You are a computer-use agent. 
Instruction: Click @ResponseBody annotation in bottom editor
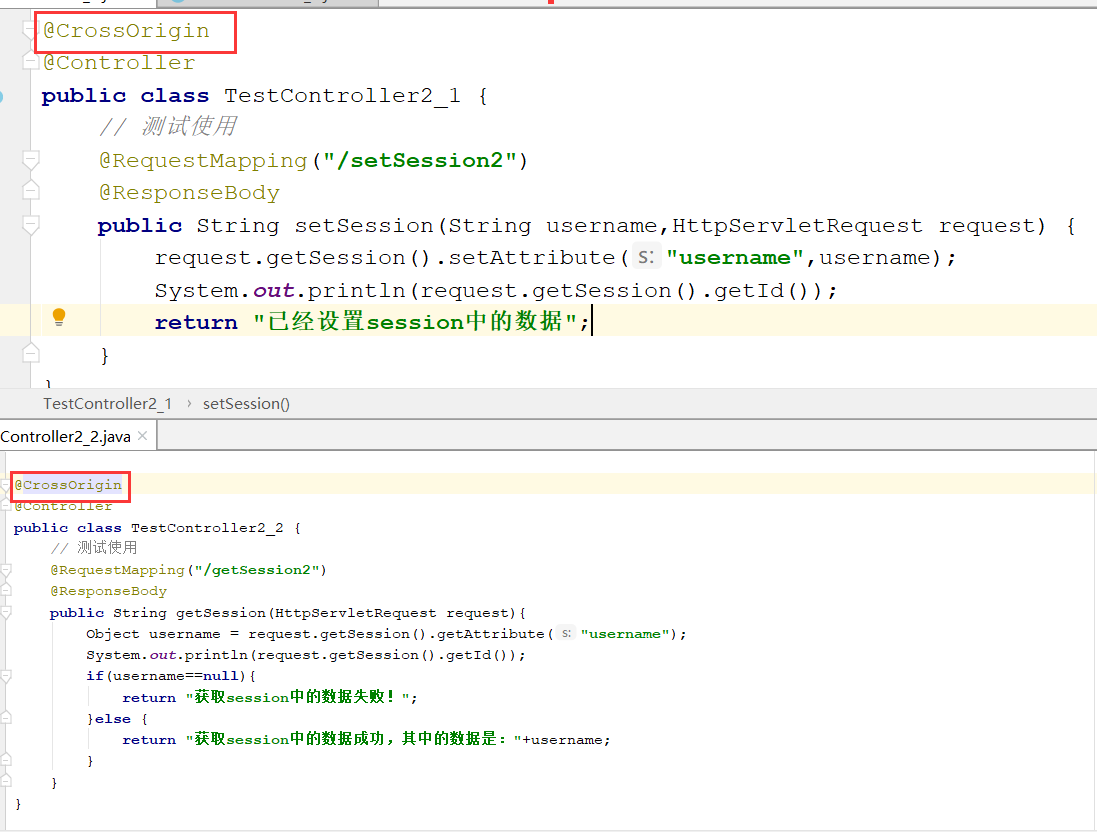(x=108, y=591)
